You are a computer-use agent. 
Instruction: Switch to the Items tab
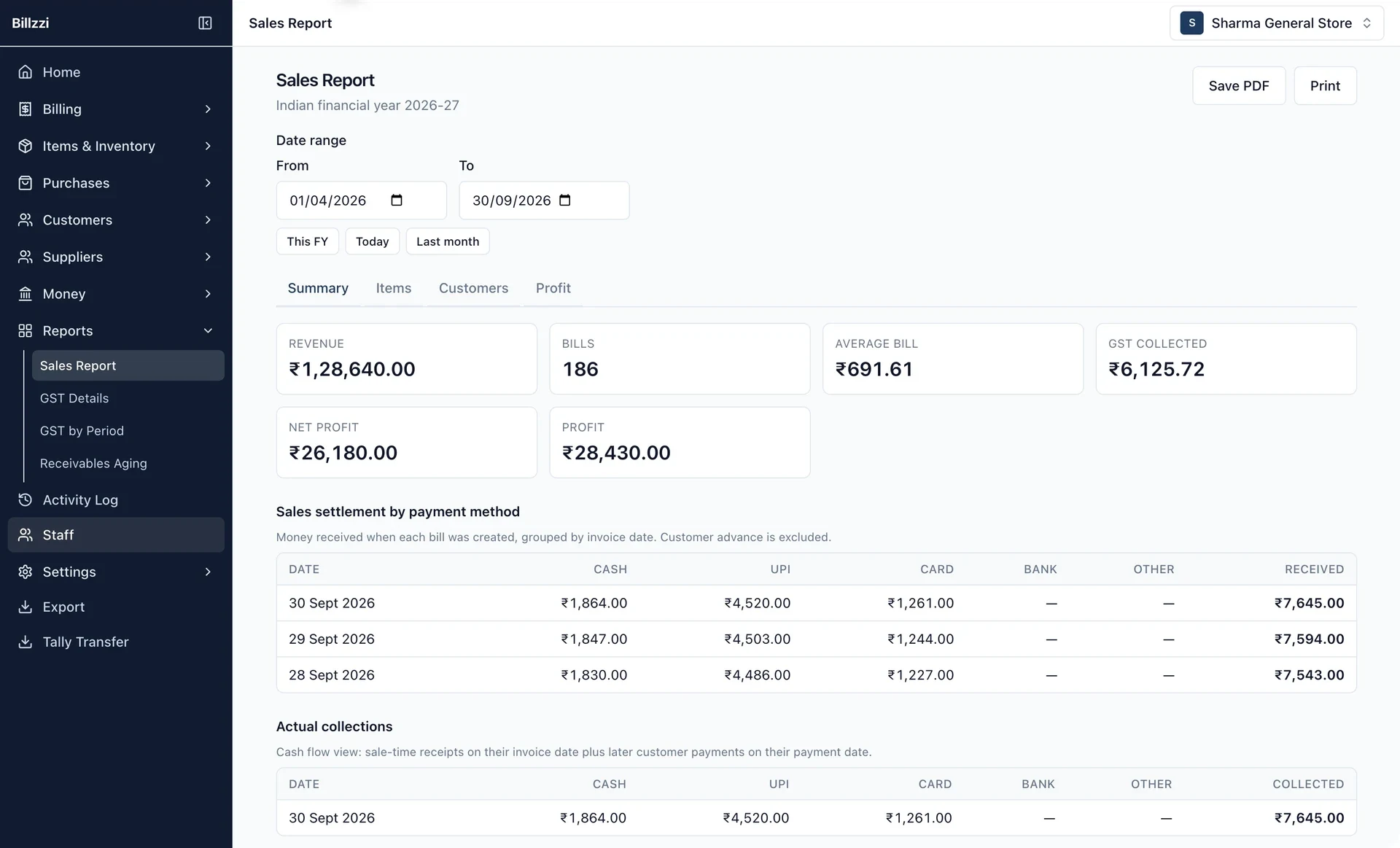tap(394, 288)
